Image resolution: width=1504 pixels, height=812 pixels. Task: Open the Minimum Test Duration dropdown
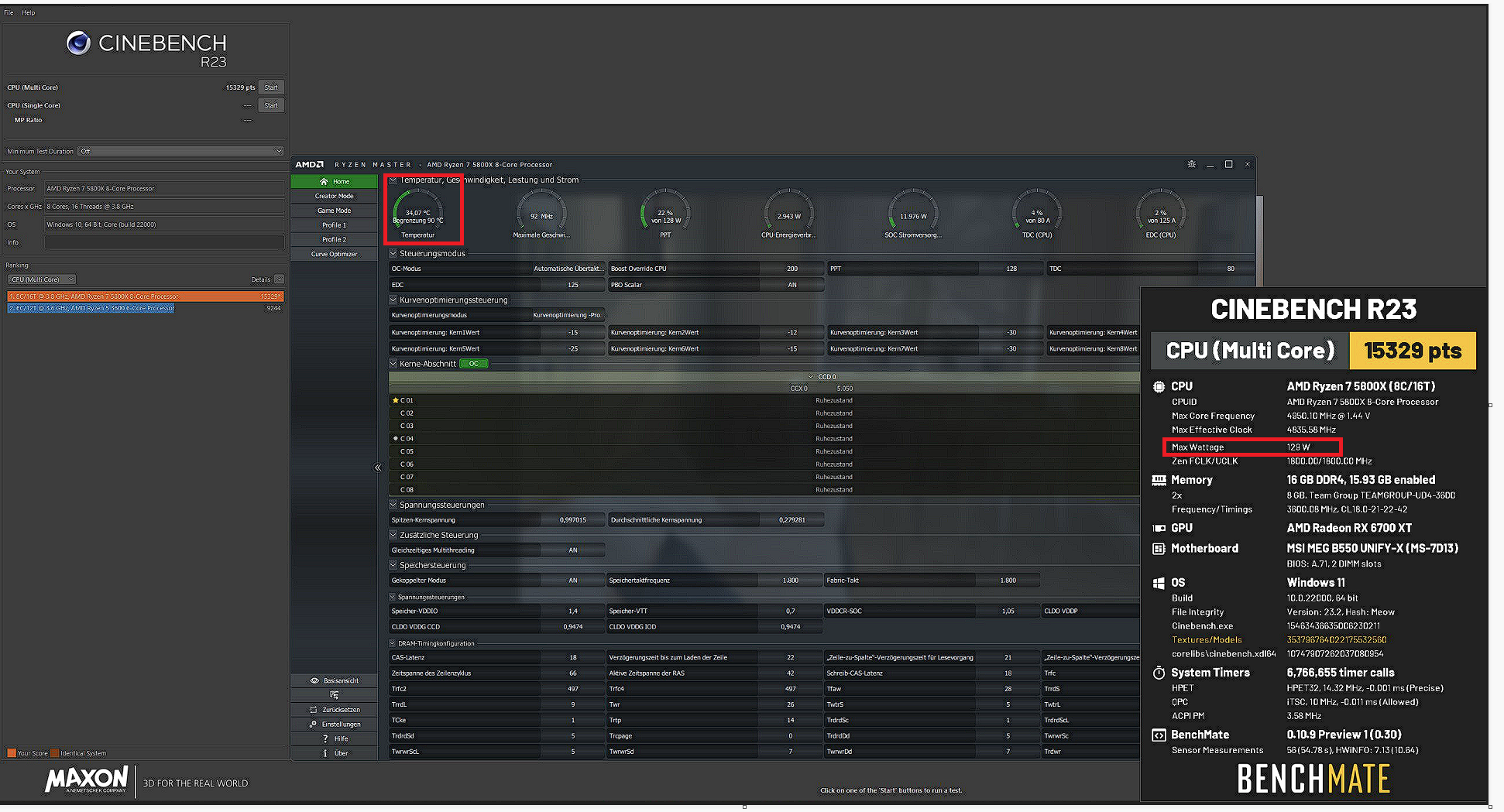[x=181, y=151]
